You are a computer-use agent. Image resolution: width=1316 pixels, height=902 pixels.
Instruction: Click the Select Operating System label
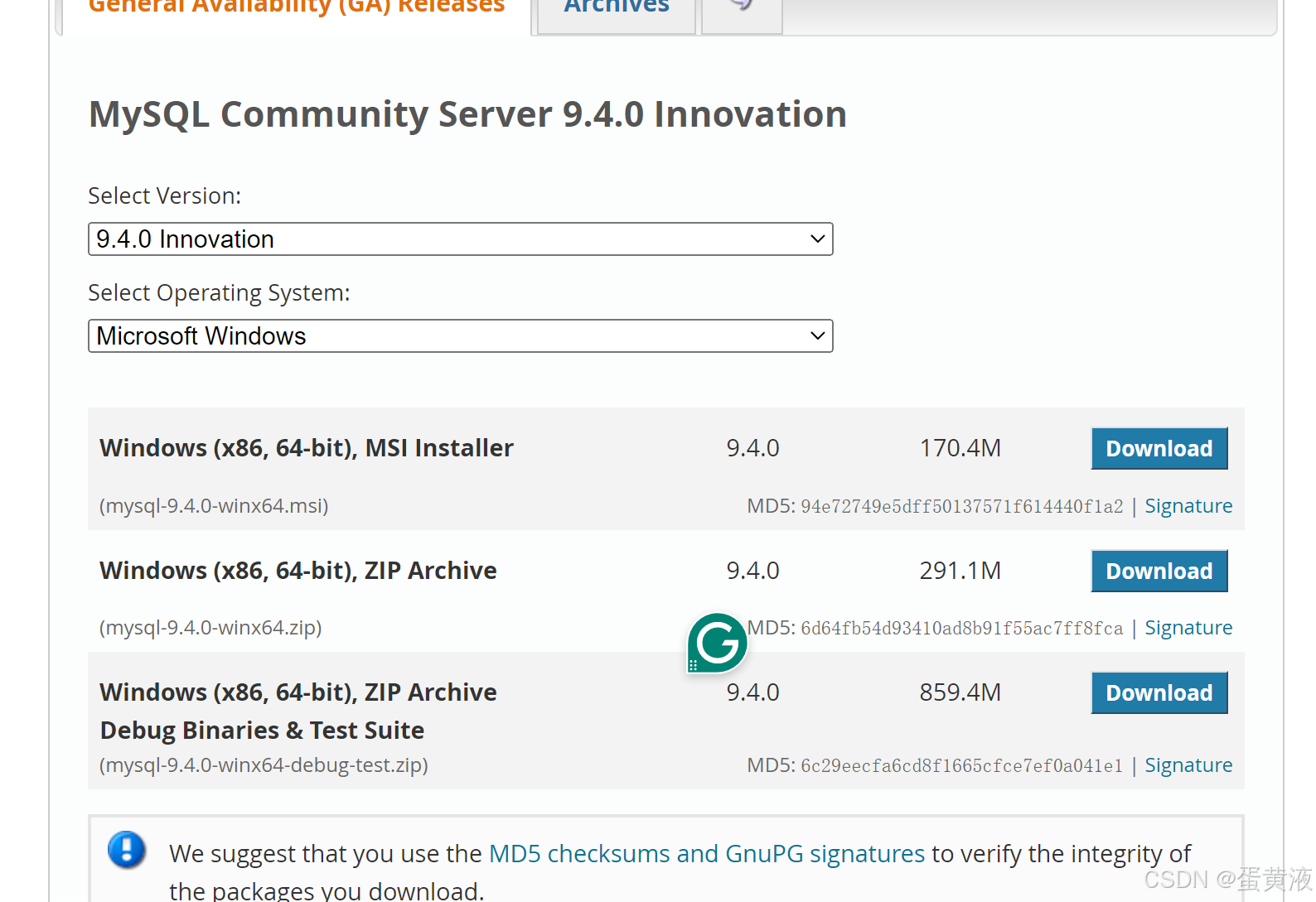(220, 293)
